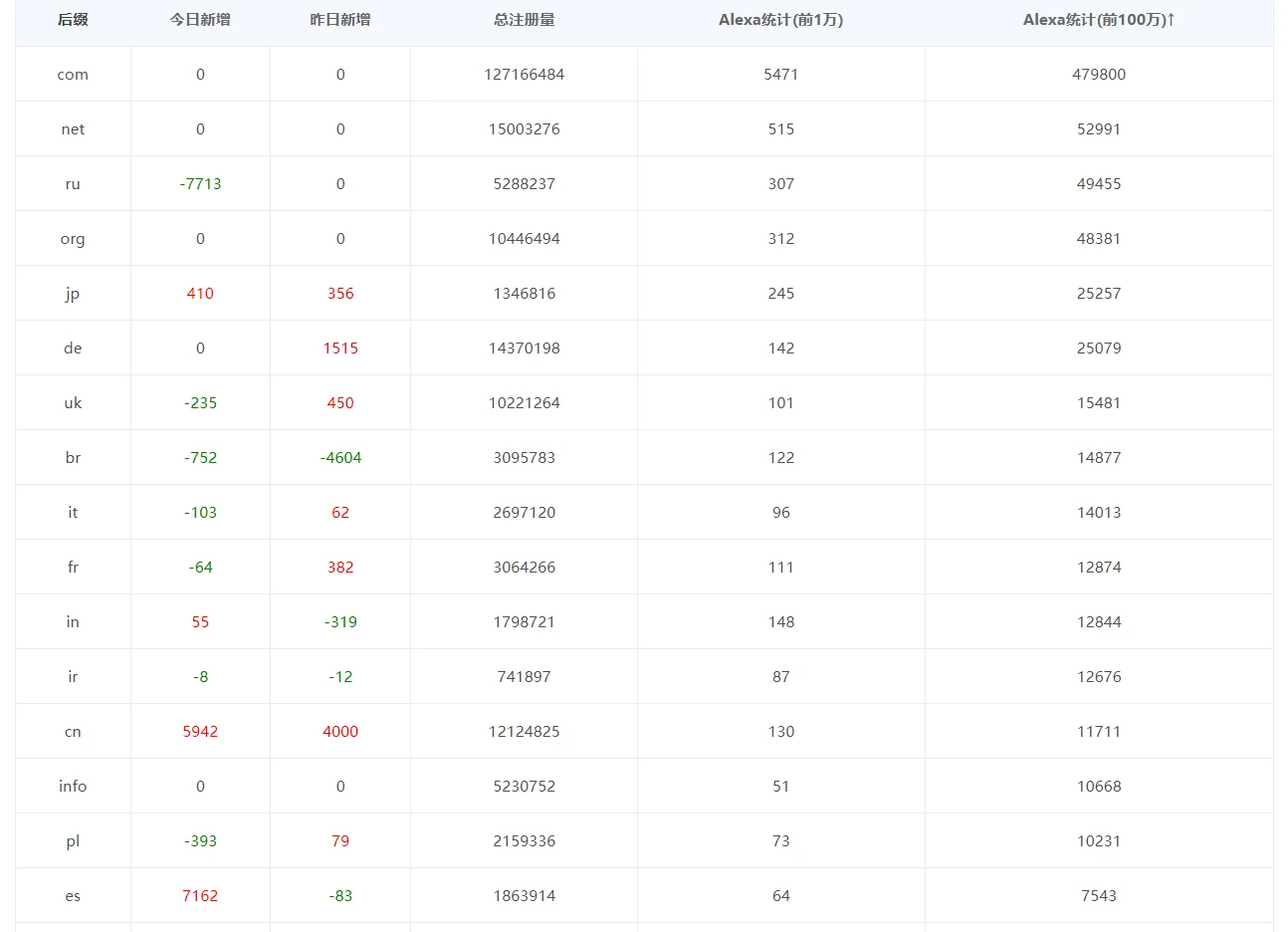Click the Alexa统计(前1万) column header
This screenshot has width=1288, height=932.
tap(780, 20)
